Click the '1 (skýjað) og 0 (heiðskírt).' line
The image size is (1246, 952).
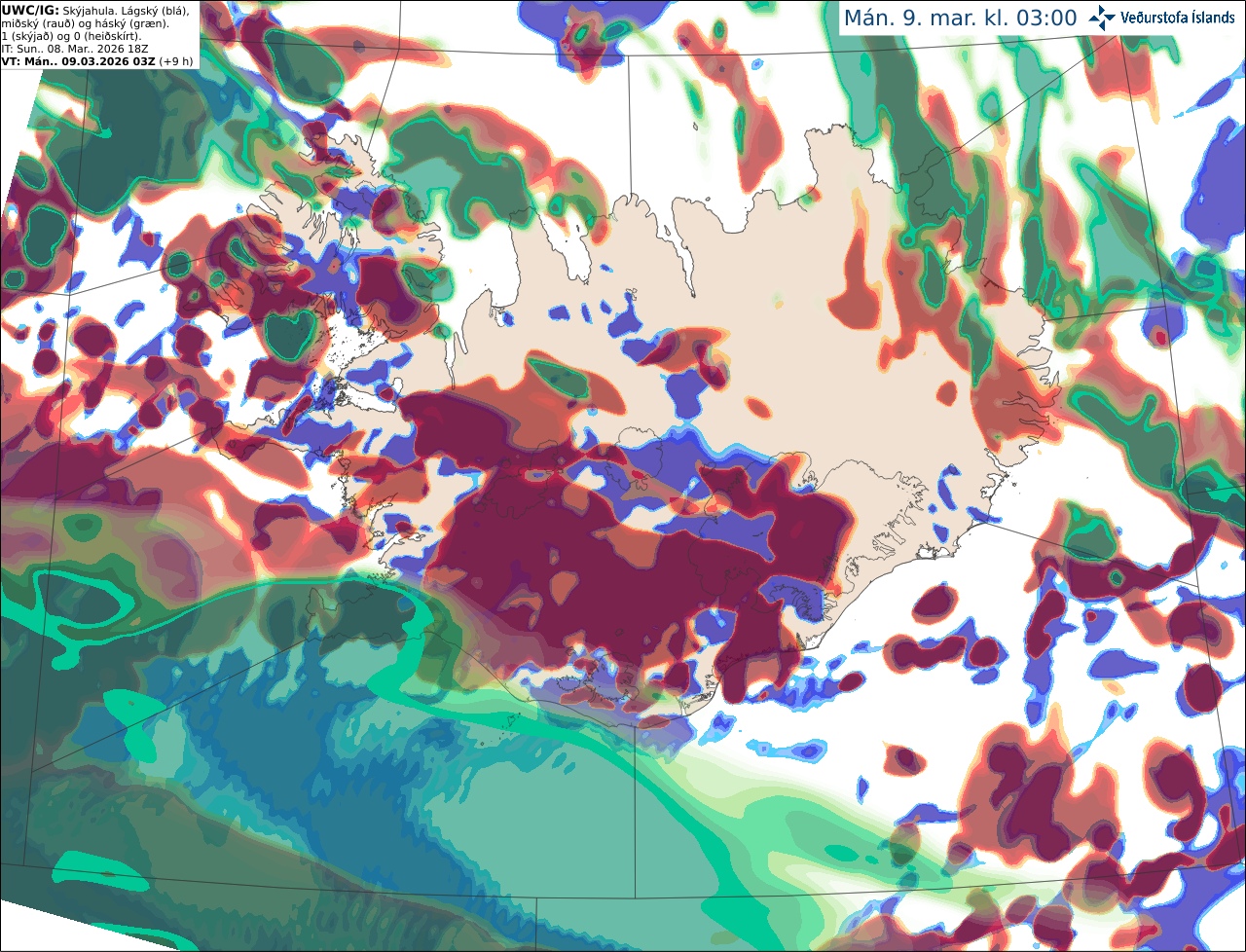[x=71, y=35]
